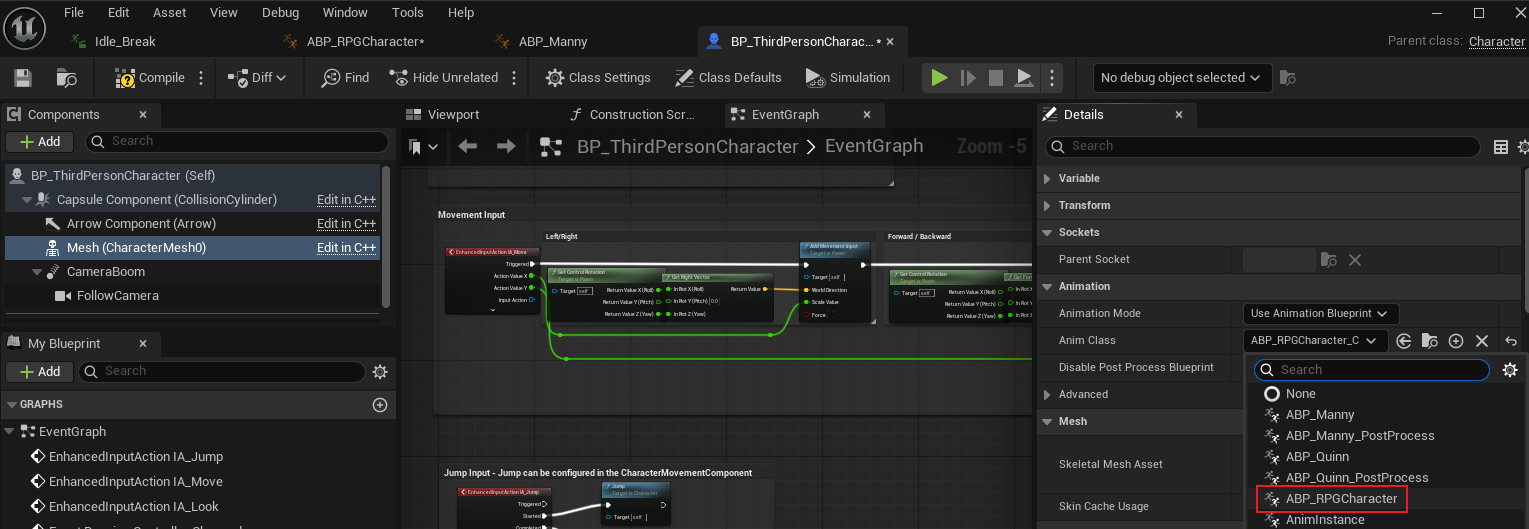This screenshot has height=529, width=1529.
Task: Stop the play session
Action: [996, 78]
